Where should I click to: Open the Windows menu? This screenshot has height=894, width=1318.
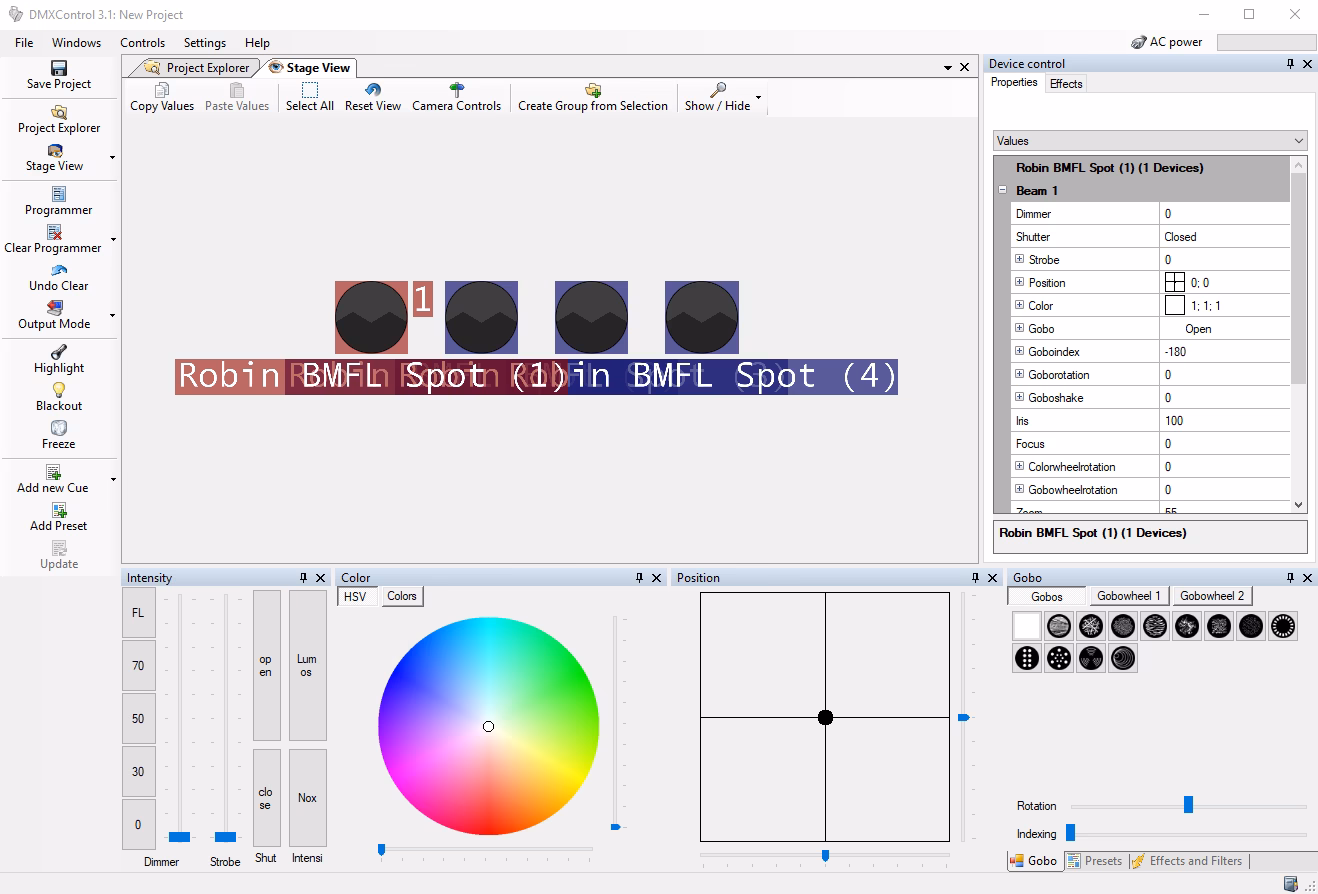pos(76,43)
